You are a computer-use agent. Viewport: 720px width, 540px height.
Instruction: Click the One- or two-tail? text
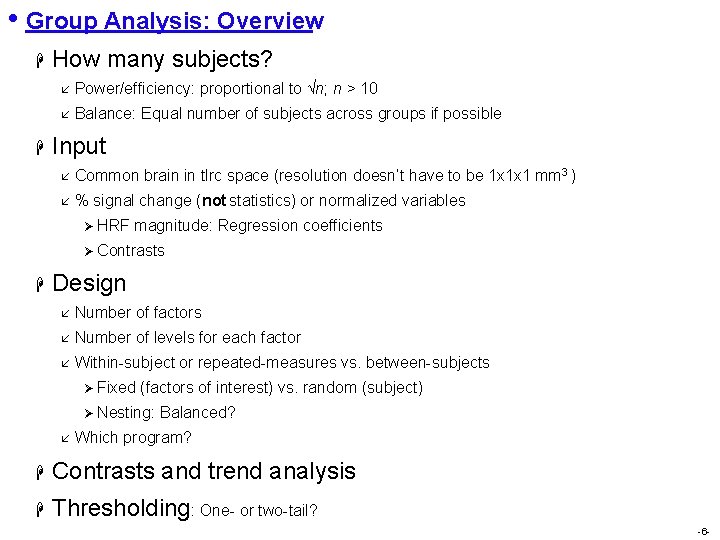tap(259, 511)
